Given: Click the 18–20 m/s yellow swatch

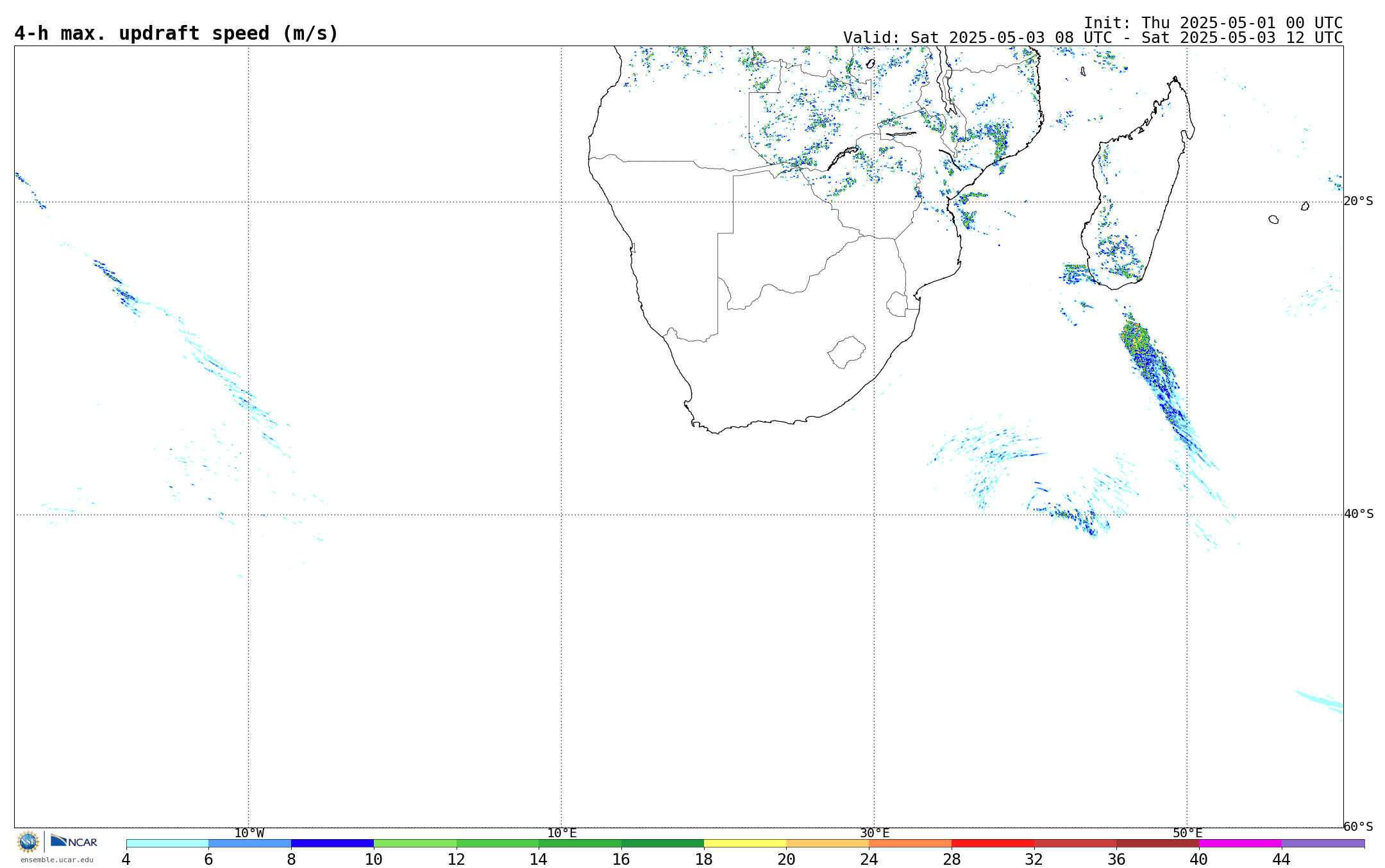Looking at the screenshot, I should click(x=745, y=844).
